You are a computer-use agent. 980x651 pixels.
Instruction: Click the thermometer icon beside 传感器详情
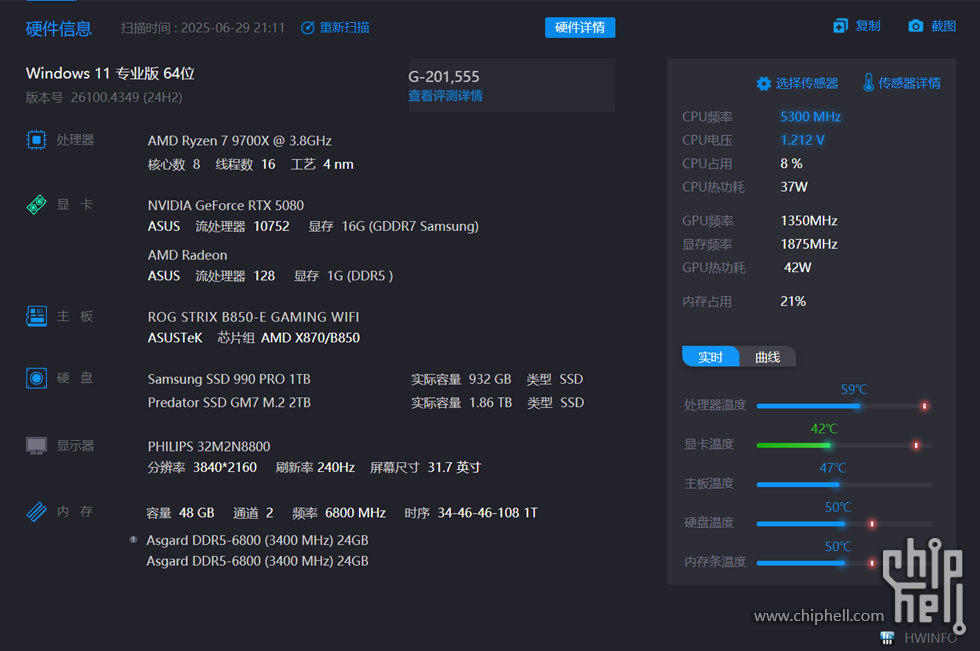[x=868, y=82]
